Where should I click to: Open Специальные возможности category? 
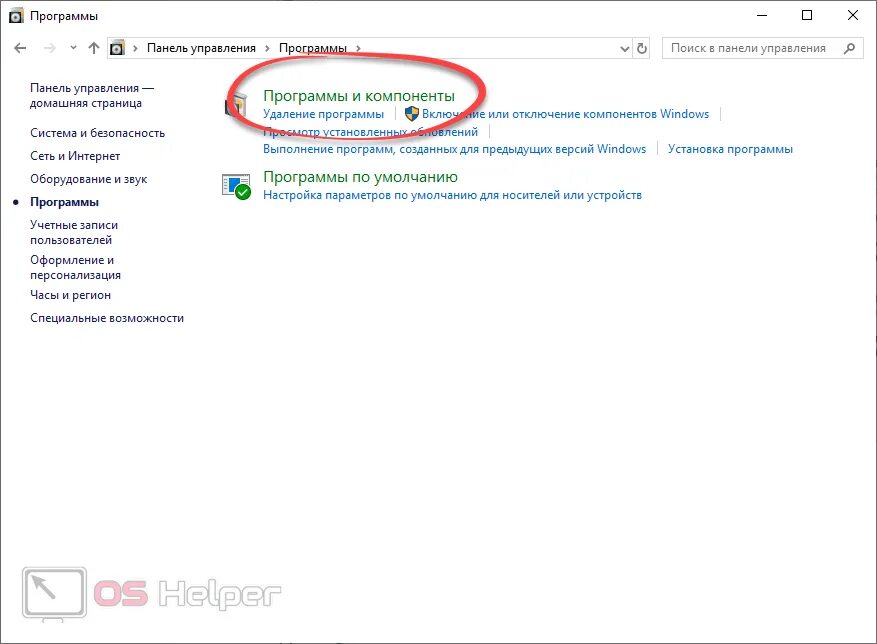coord(107,318)
